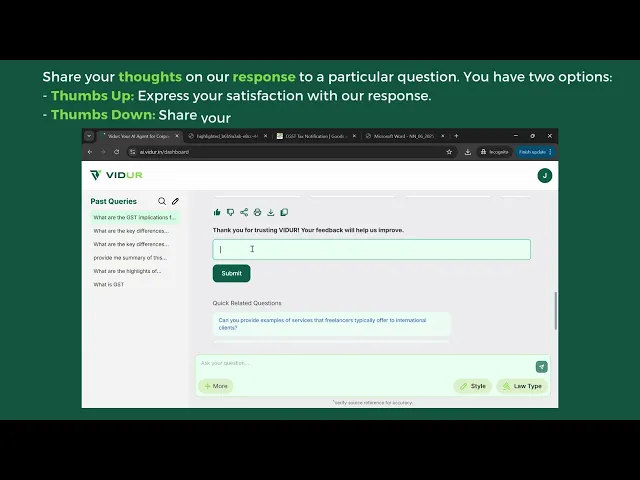This screenshot has height=480, width=640.
Task: Close the CGST Tax Notification tab
Action: (x=354, y=136)
